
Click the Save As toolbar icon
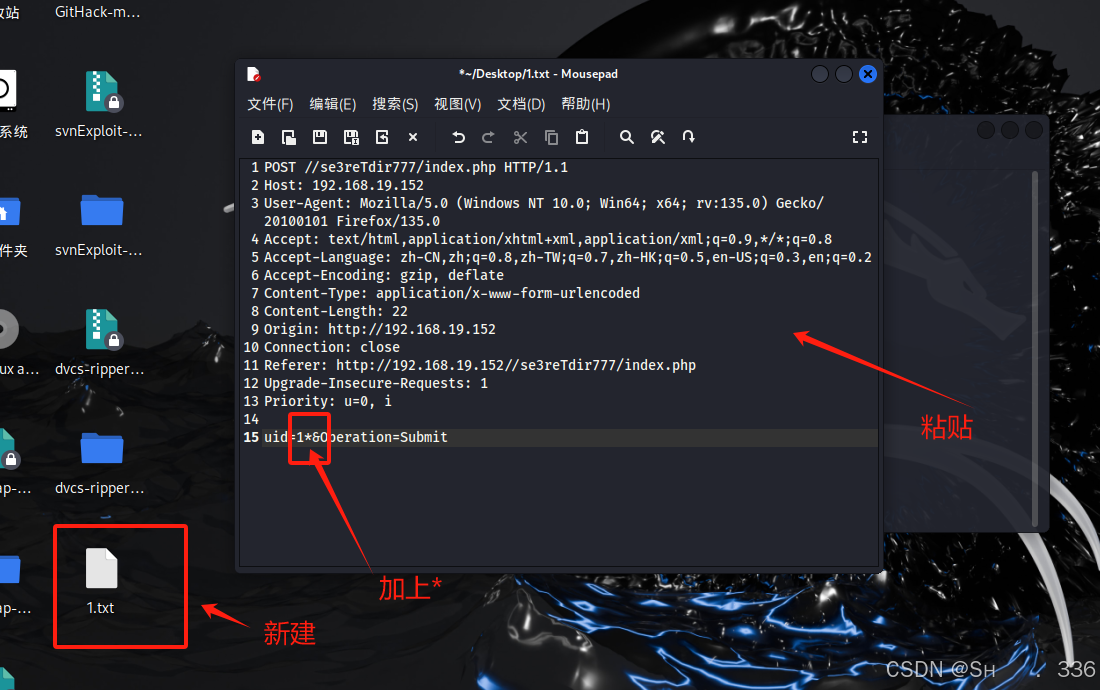point(351,137)
